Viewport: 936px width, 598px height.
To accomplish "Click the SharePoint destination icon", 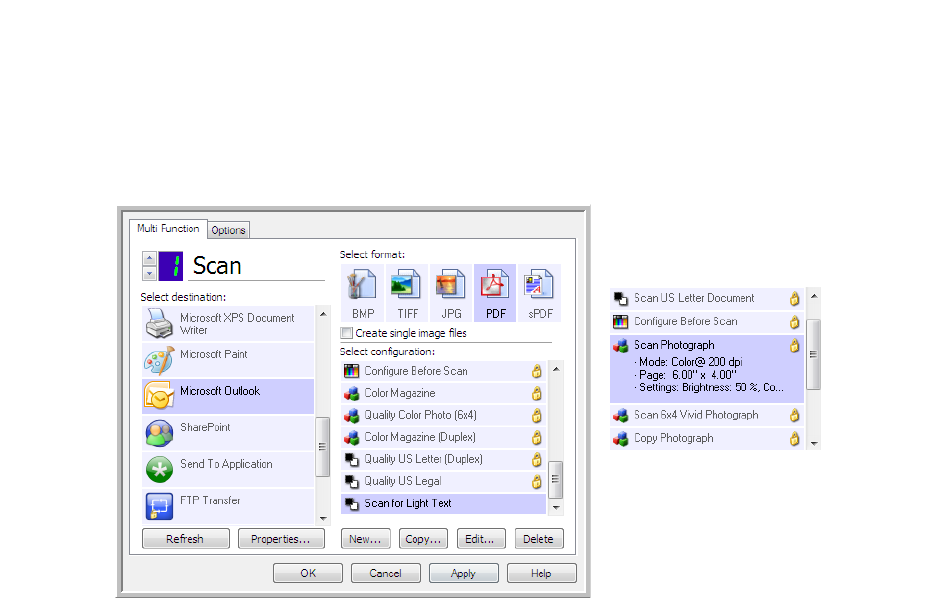I will 159,433.
